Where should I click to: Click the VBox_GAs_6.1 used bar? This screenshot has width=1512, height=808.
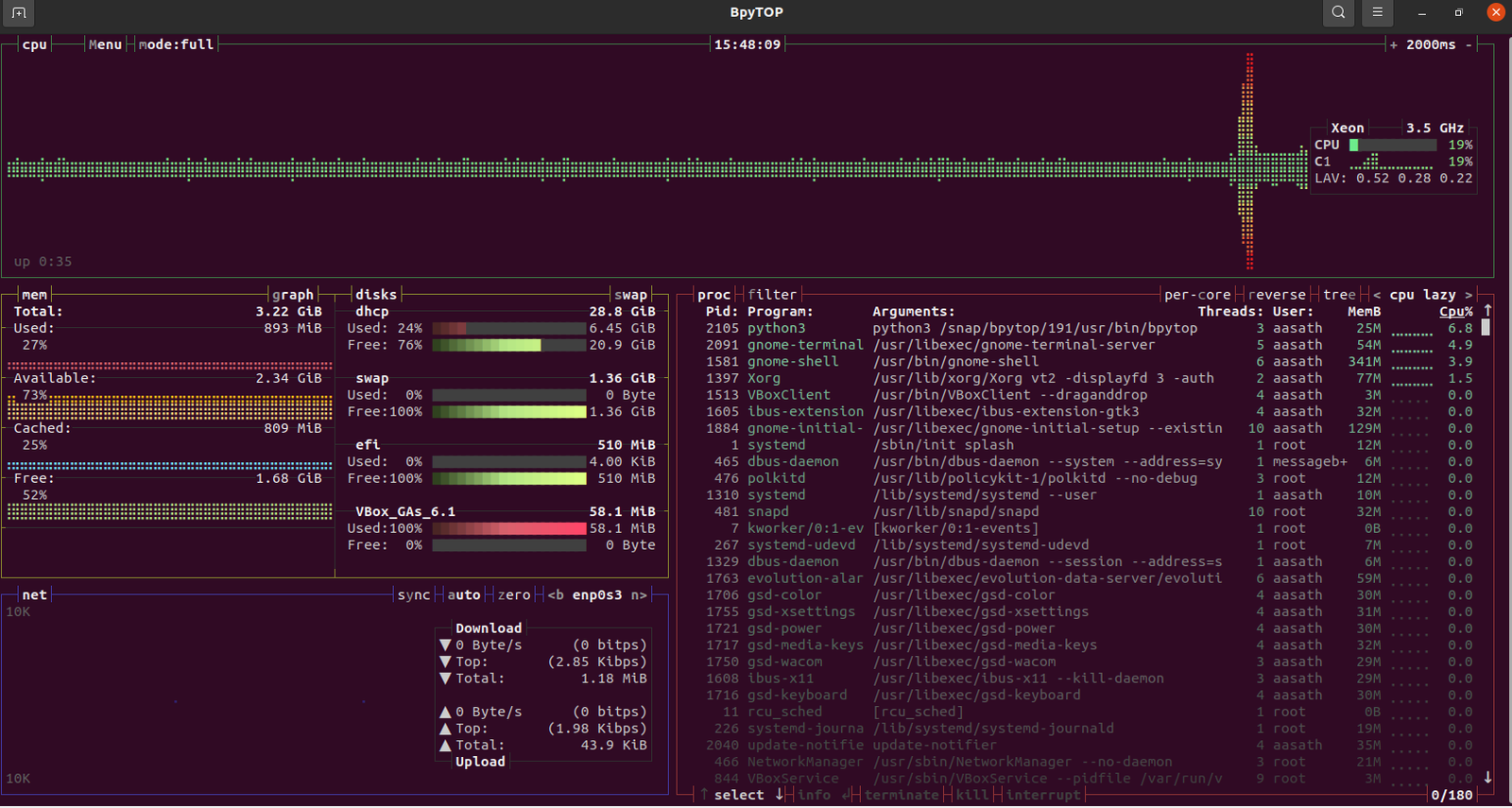tap(509, 528)
